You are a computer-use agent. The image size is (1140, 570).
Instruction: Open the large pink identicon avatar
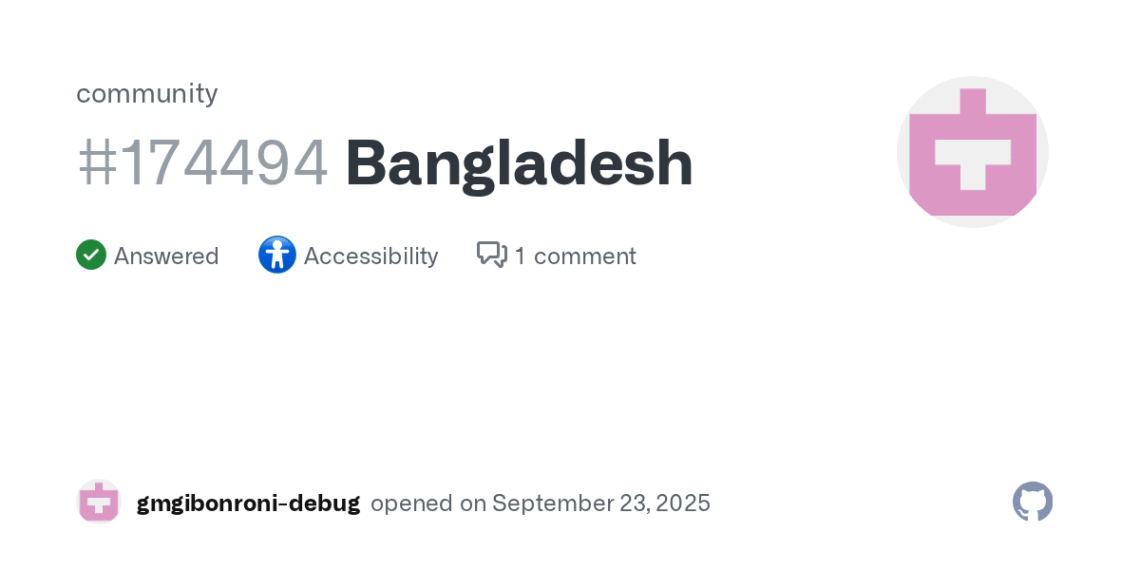pos(973,152)
